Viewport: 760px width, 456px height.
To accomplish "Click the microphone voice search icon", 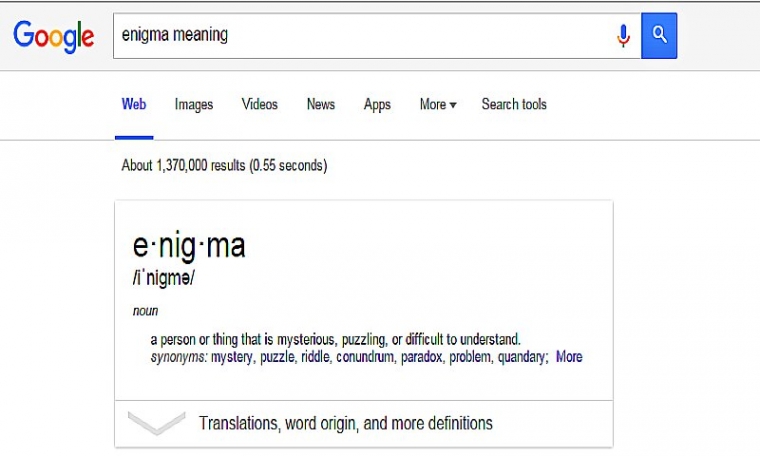I will point(623,36).
